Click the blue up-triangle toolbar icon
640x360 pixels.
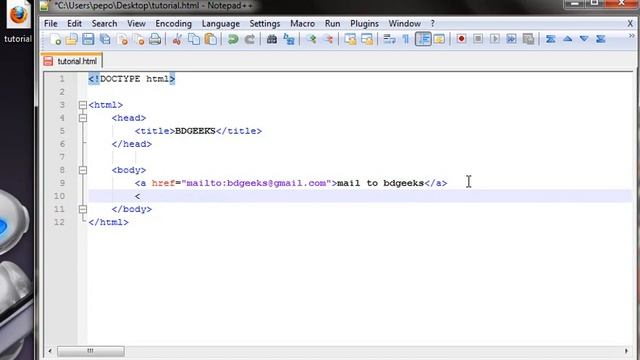click(567, 39)
